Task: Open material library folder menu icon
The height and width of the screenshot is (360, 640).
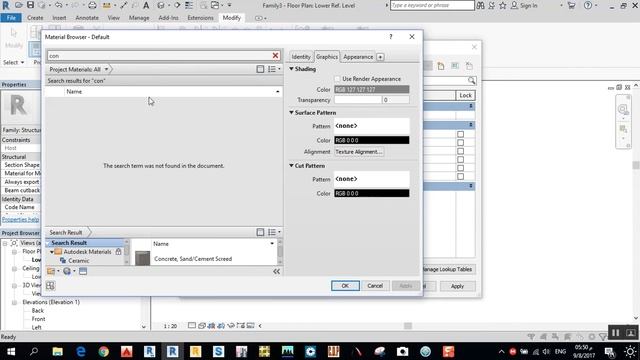Action: [53, 271]
